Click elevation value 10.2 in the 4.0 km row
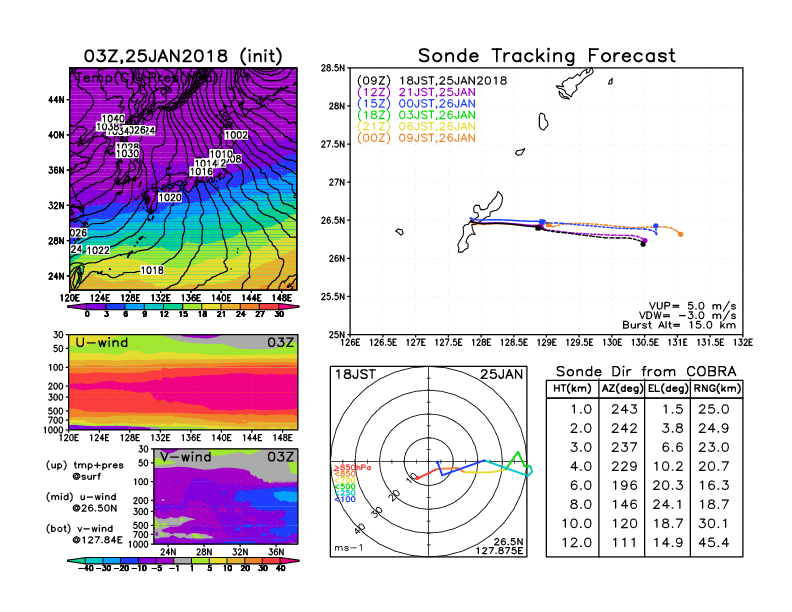 [668, 466]
